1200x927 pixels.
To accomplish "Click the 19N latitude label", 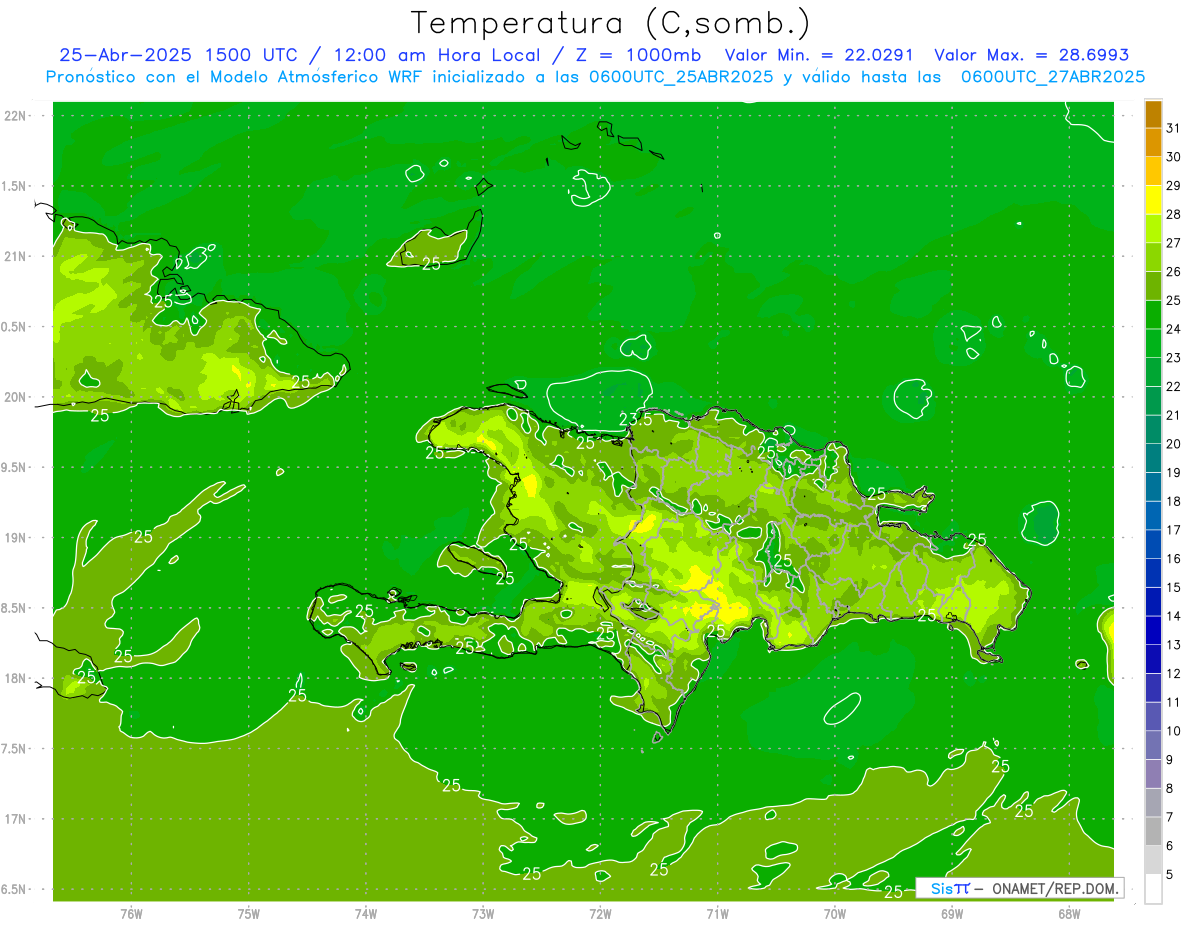I will point(16,538).
